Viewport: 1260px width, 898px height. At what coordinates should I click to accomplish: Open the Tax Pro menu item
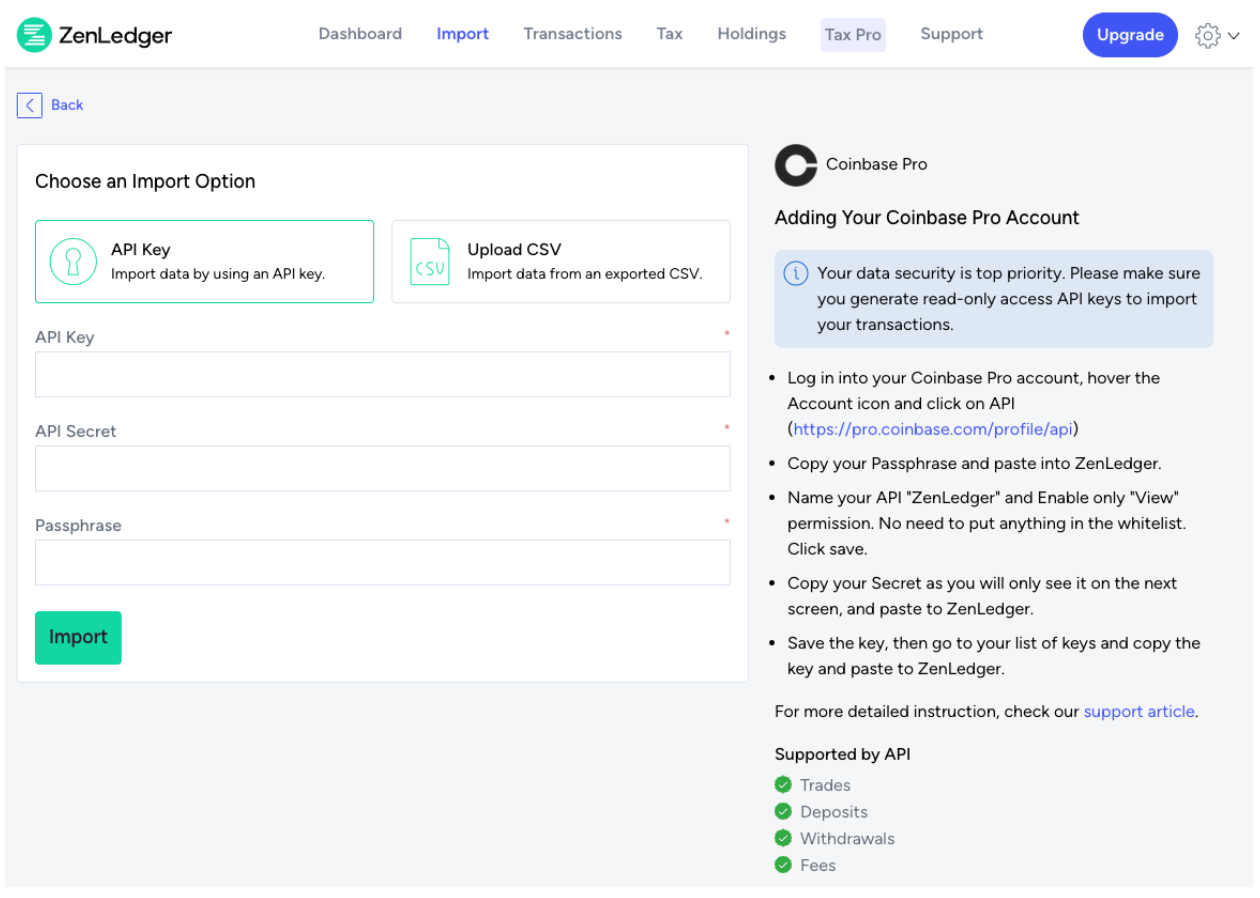coord(853,35)
